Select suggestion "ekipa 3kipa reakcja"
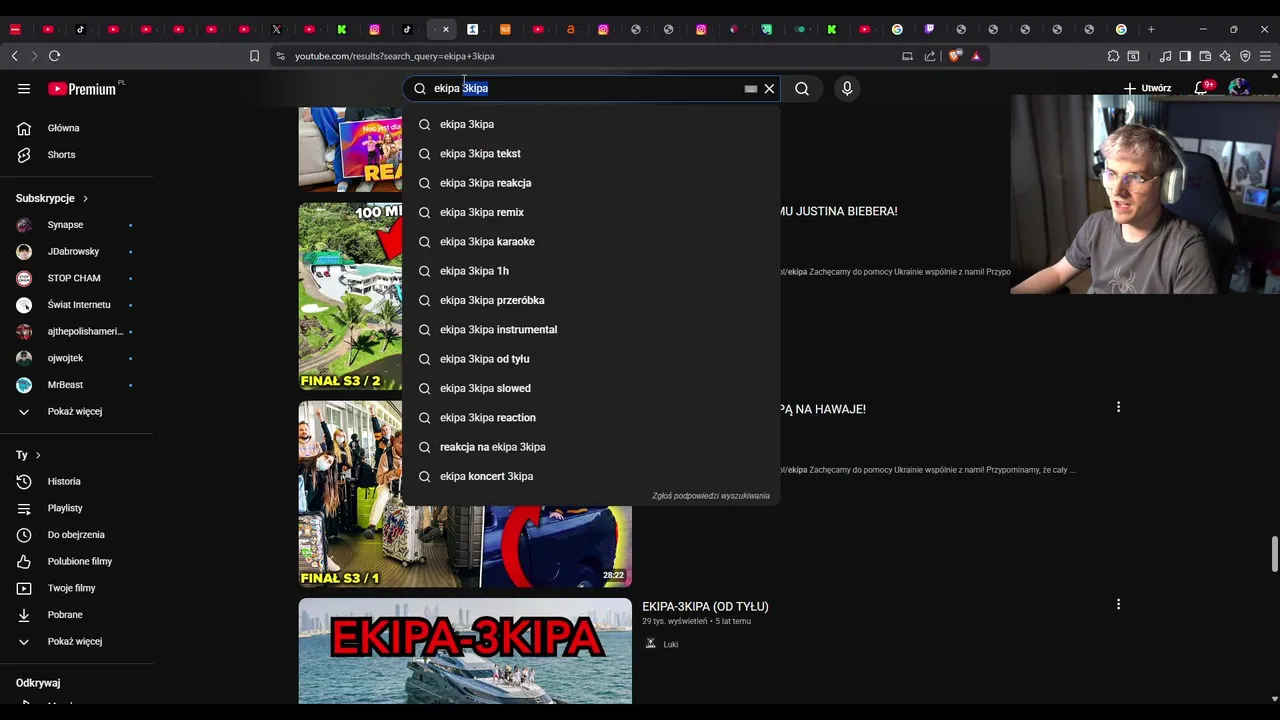 (590, 183)
